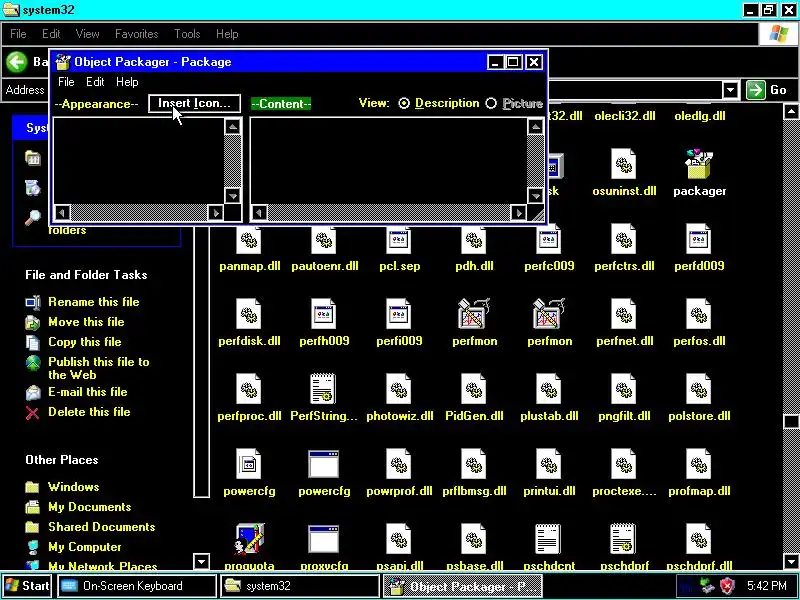Screen dimensions: 800x600
Task: Select the pcl.sep file icon
Action: (x=399, y=239)
